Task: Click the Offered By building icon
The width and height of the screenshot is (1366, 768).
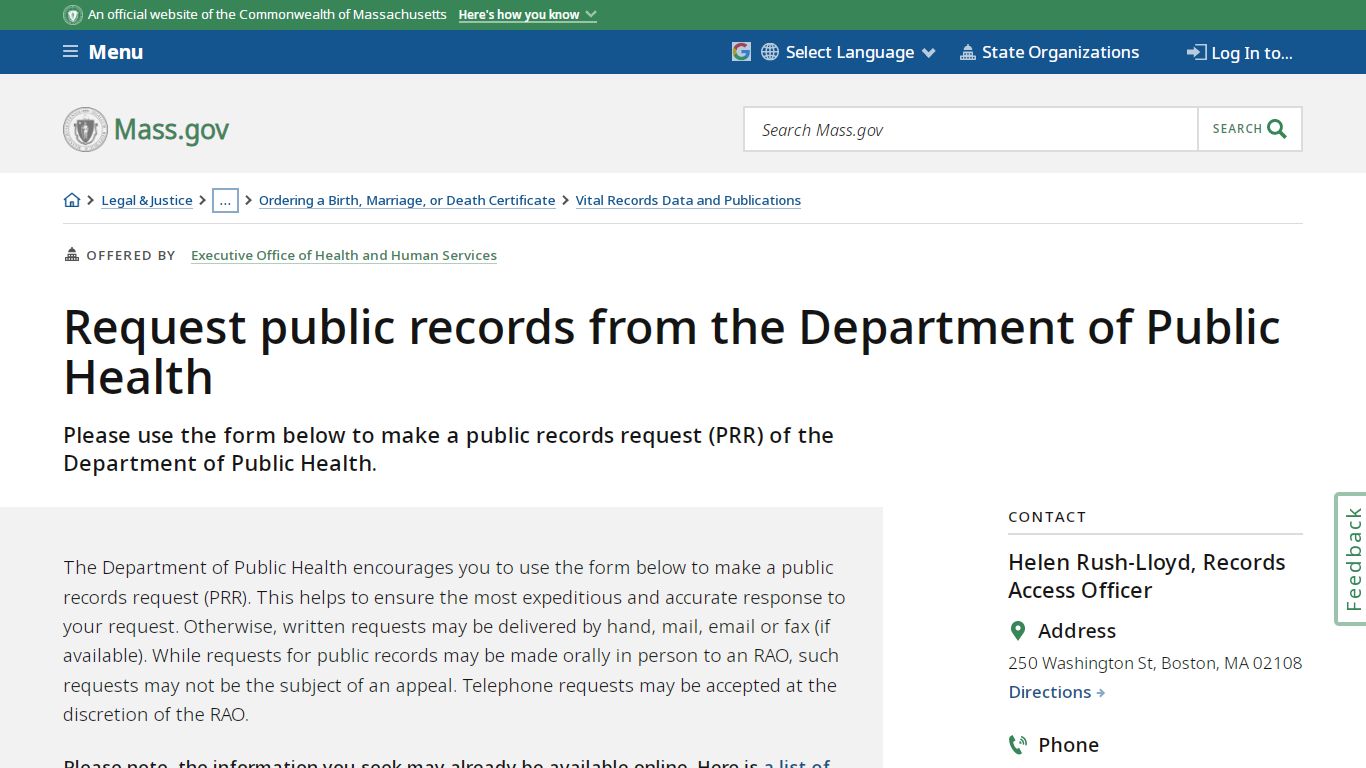Action: (x=71, y=255)
